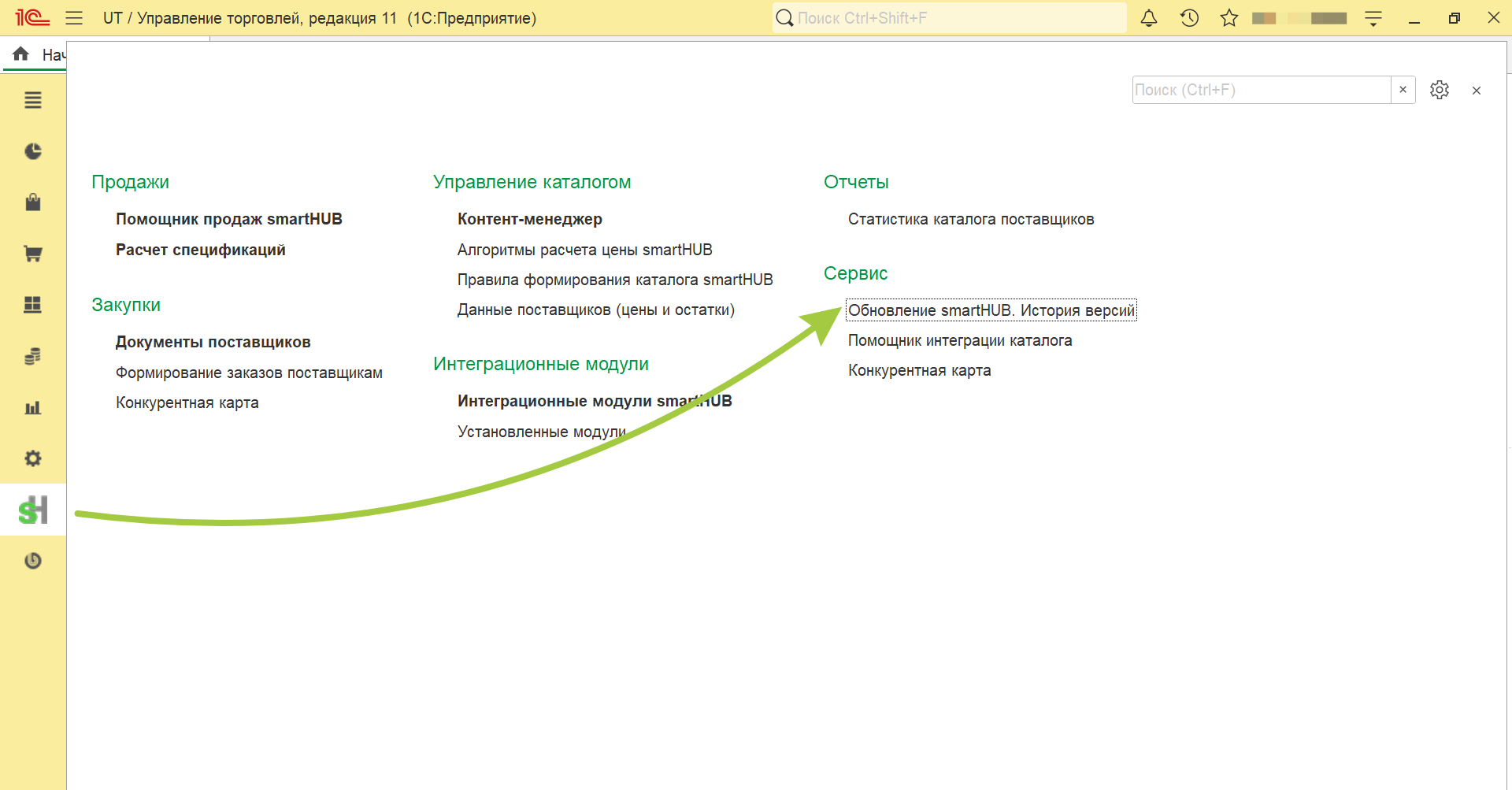Focus the global search Ctrl+Shift+F field

949,18
